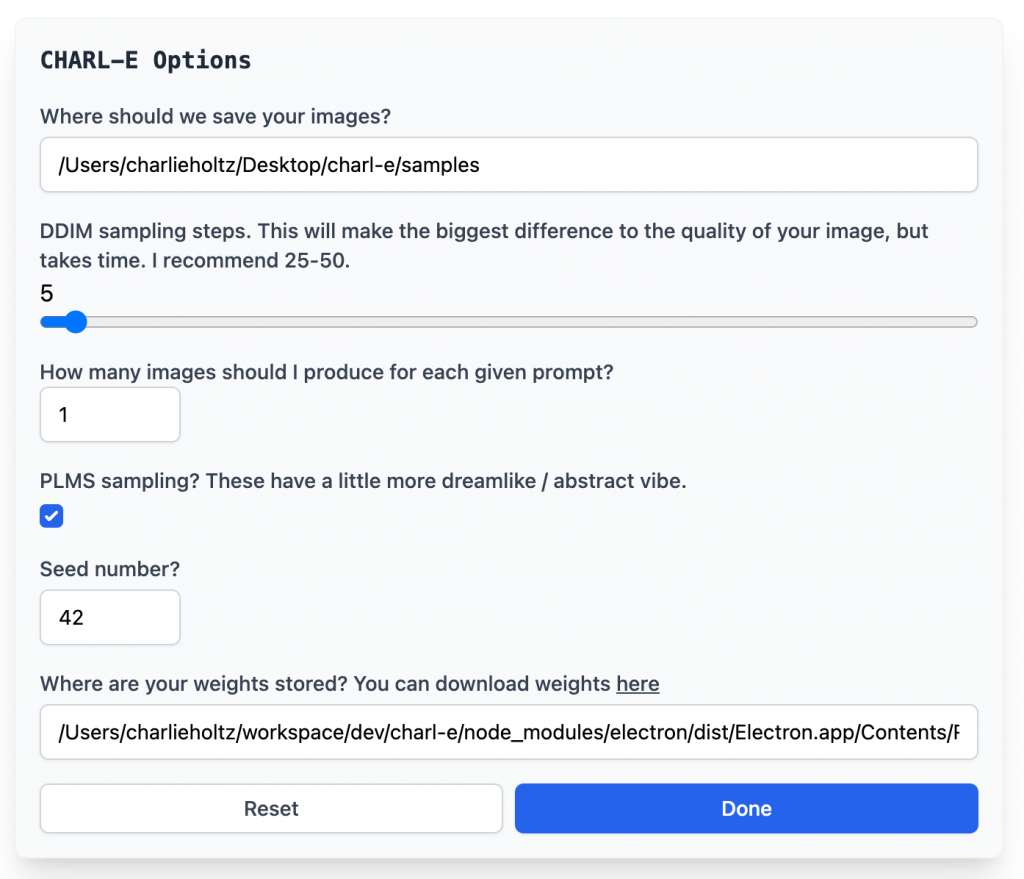Select the seed number field showing 42
This screenshot has width=1024, height=879.
click(x=110, y=617)
